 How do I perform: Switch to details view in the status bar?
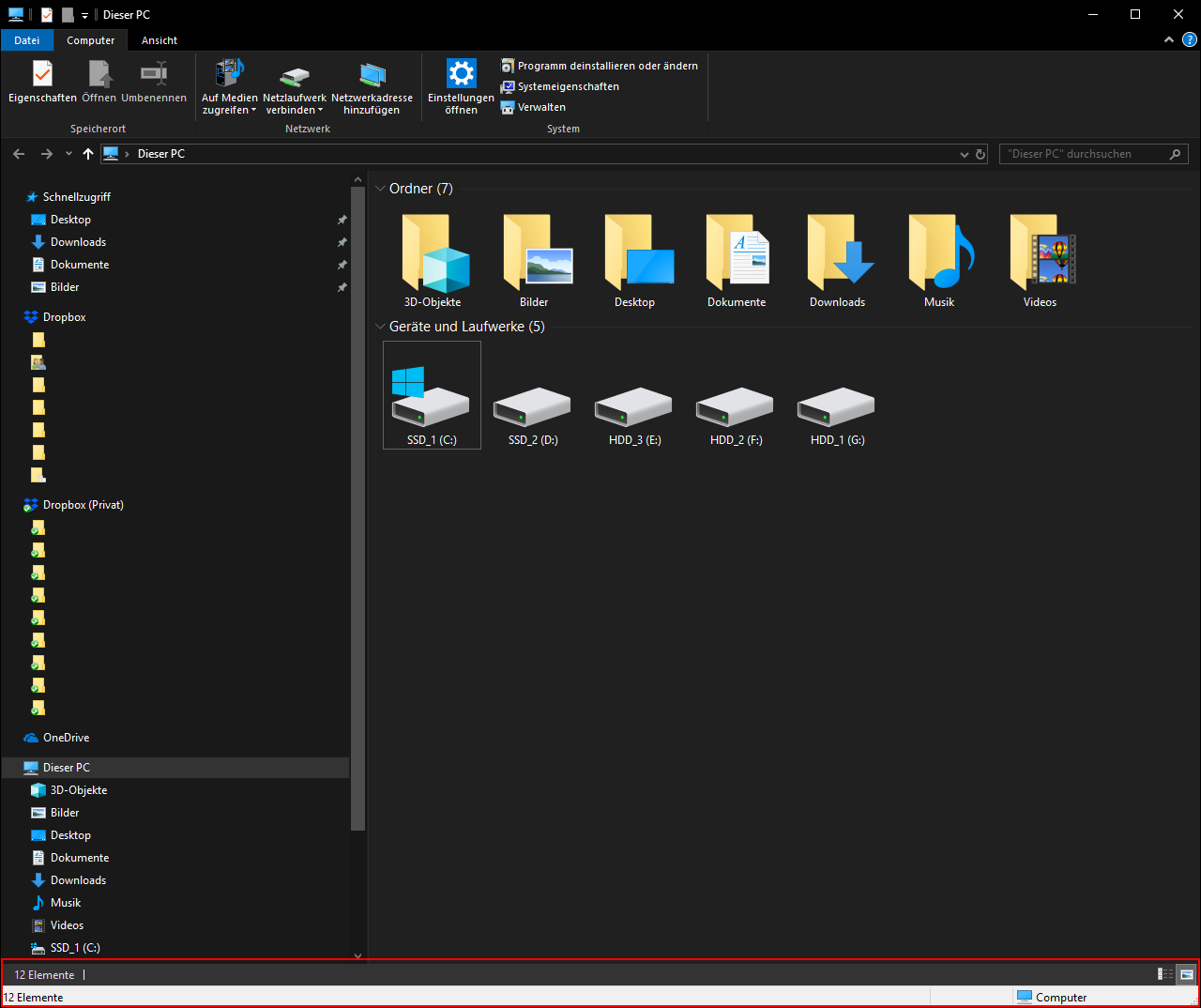pyautogui.click(x=1165, y=974)
